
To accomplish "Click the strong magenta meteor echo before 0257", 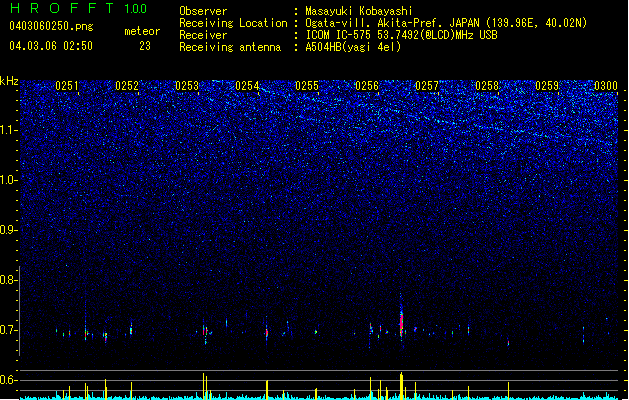I will (x=401, y=323).
